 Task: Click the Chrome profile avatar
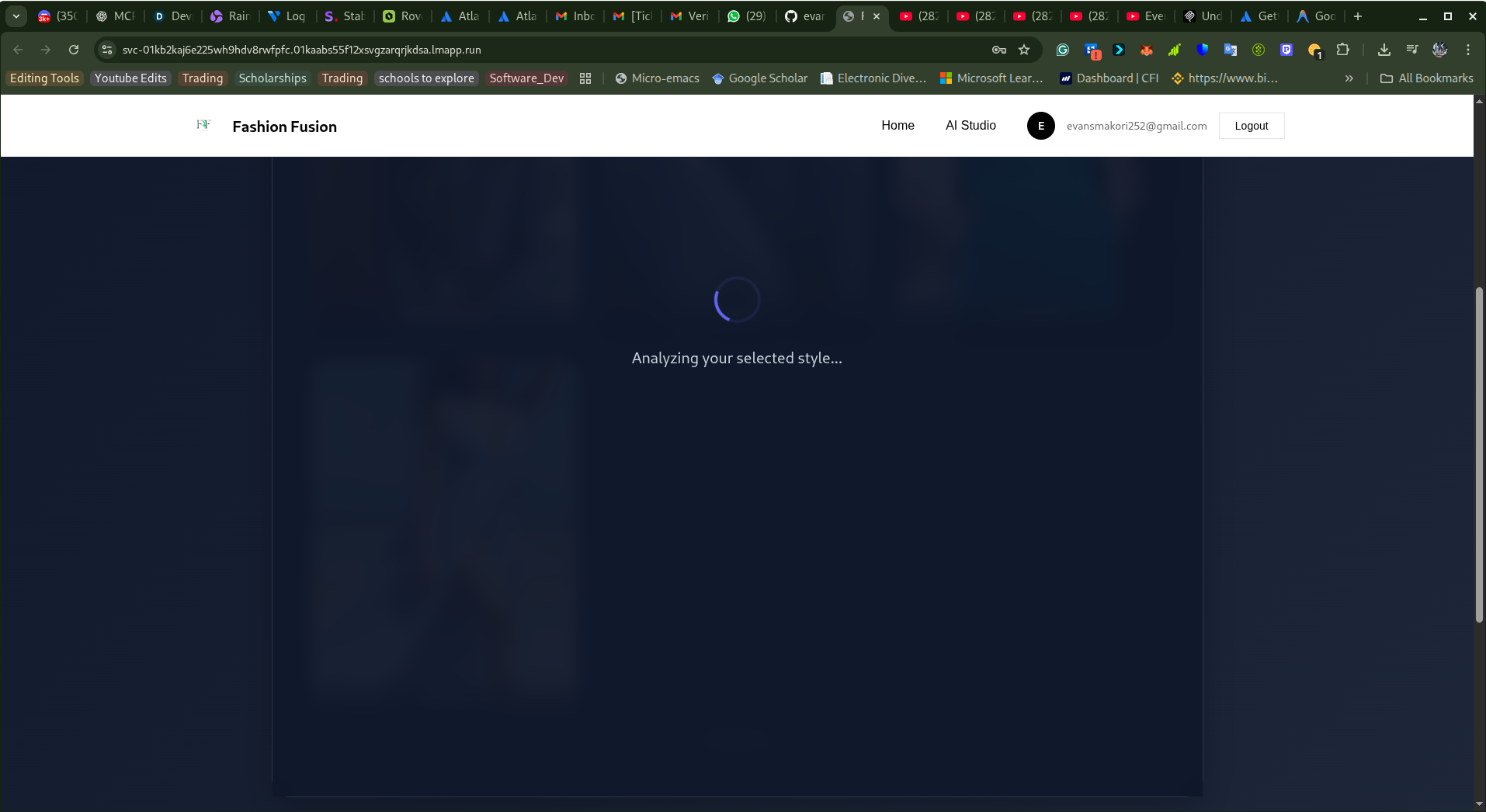[1440, 50]
